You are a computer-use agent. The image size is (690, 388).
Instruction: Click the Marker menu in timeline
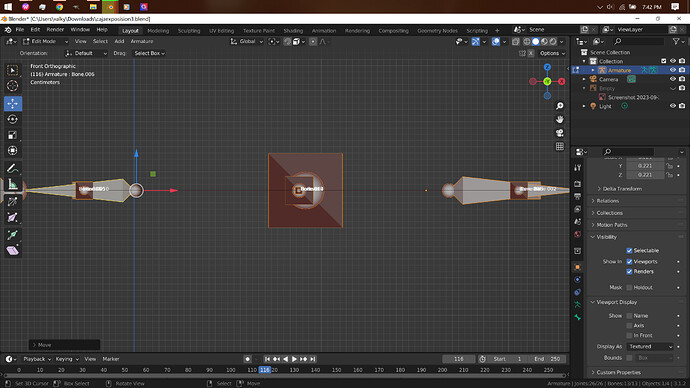tap(111, 359)
